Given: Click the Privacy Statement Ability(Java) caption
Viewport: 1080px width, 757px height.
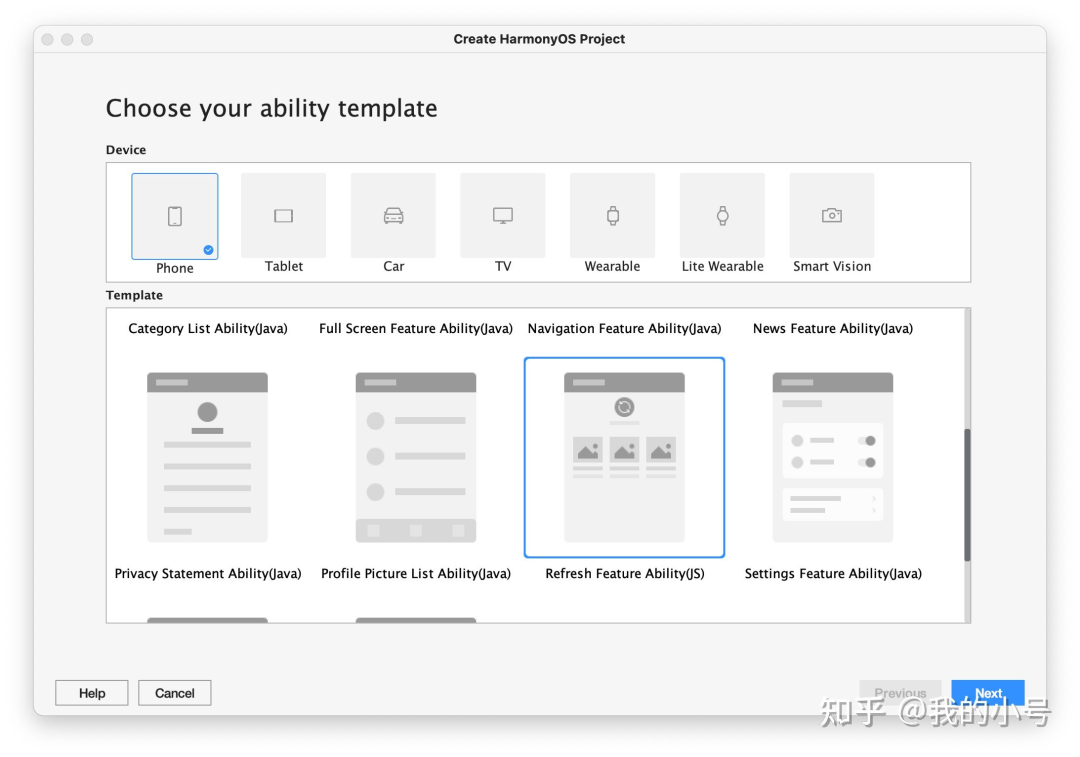Looking at the screenshot, I should point(207,574).
